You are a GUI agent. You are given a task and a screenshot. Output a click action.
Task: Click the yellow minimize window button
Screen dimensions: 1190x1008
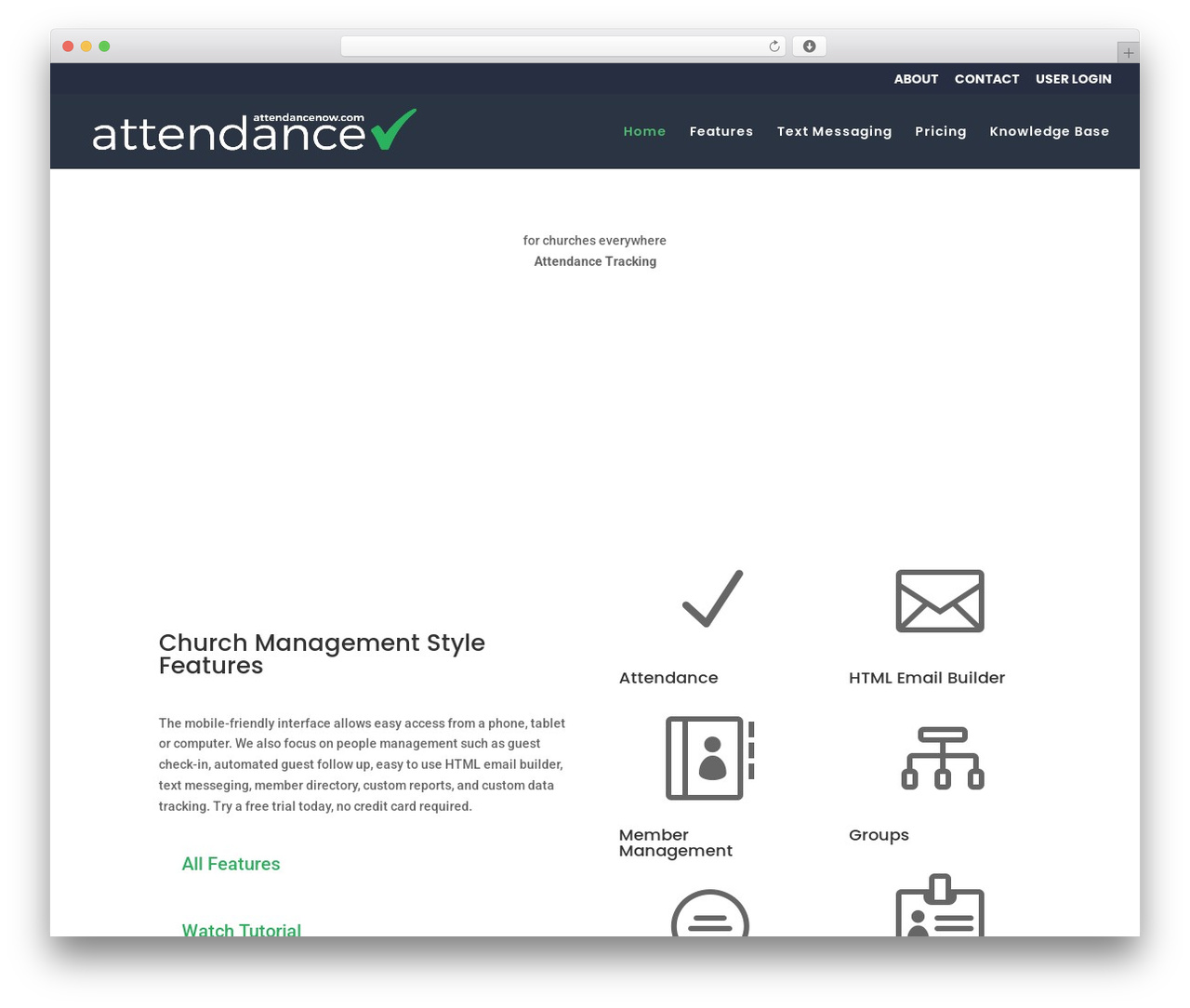pos(86,46)
